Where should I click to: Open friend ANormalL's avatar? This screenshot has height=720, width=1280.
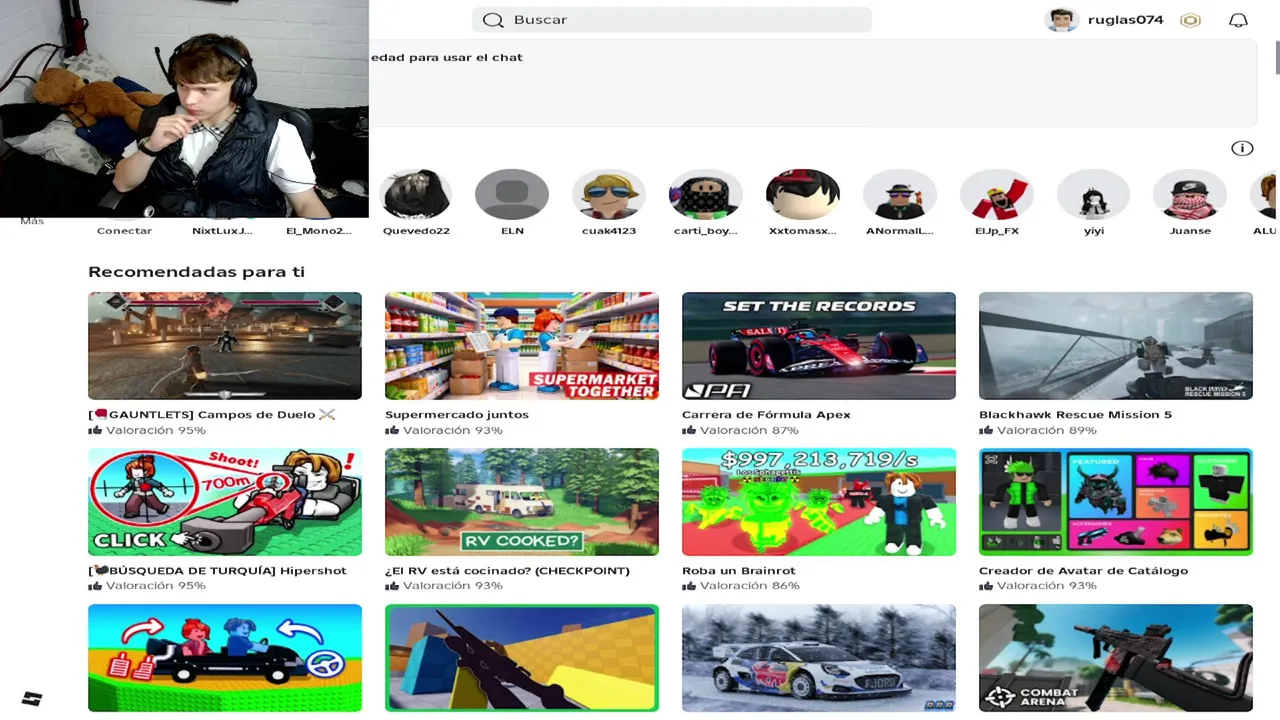pos(899,194)
